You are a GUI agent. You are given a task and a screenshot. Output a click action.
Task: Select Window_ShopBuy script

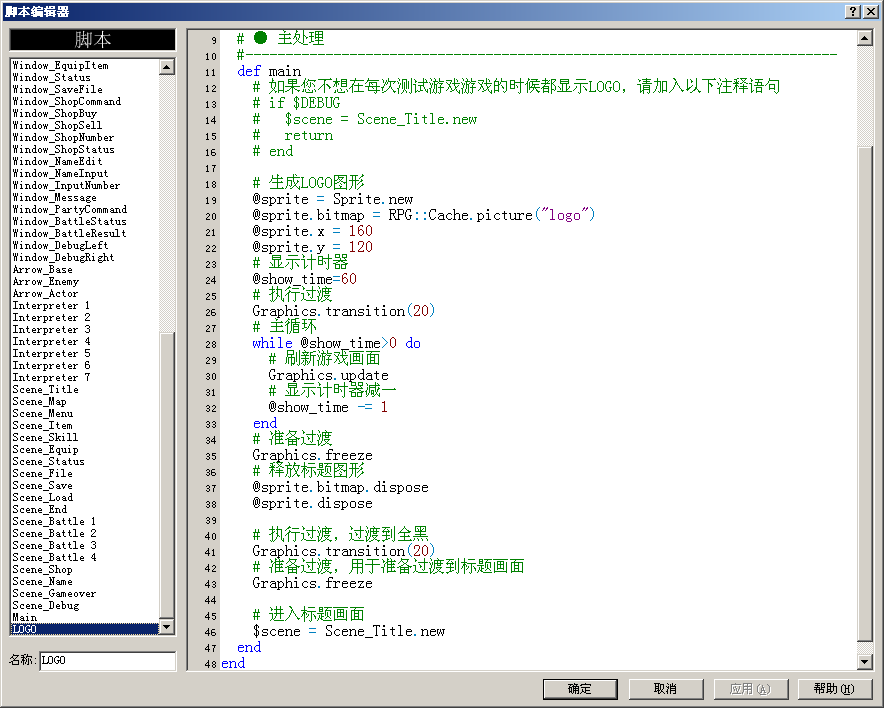coord(85,113)
